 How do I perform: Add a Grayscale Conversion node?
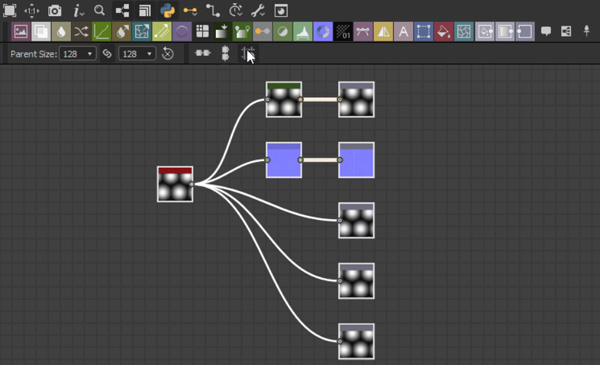262,32
